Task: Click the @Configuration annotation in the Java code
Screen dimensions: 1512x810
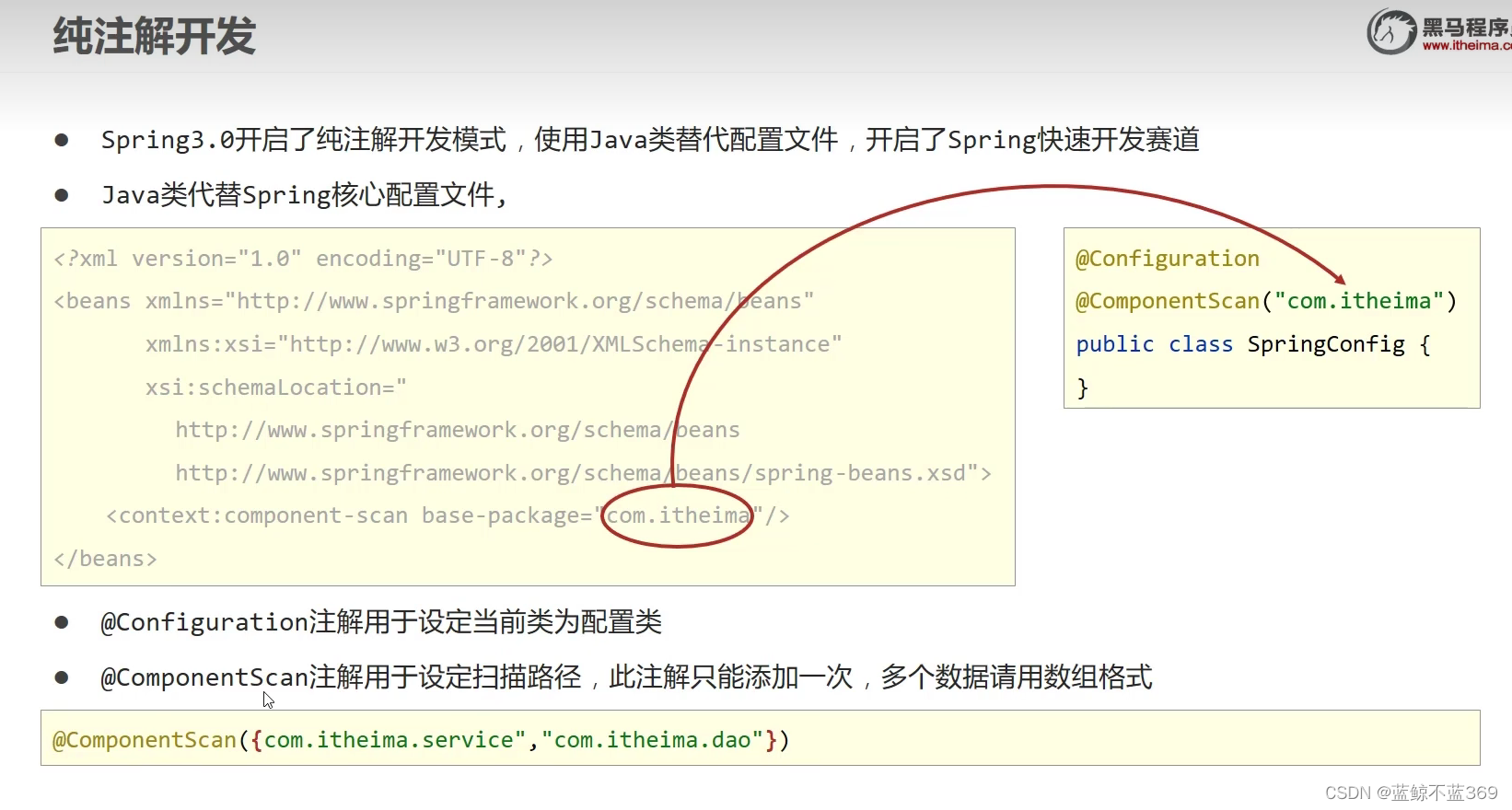Action: coord(1168,259)
